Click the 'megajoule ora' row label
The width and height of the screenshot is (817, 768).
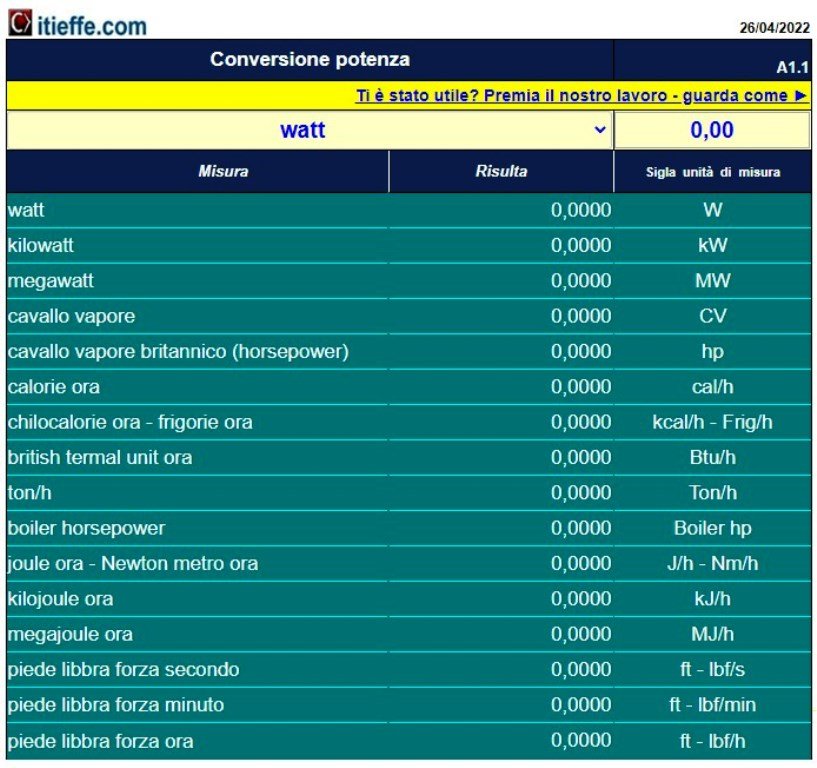click(x=70, y=635)
